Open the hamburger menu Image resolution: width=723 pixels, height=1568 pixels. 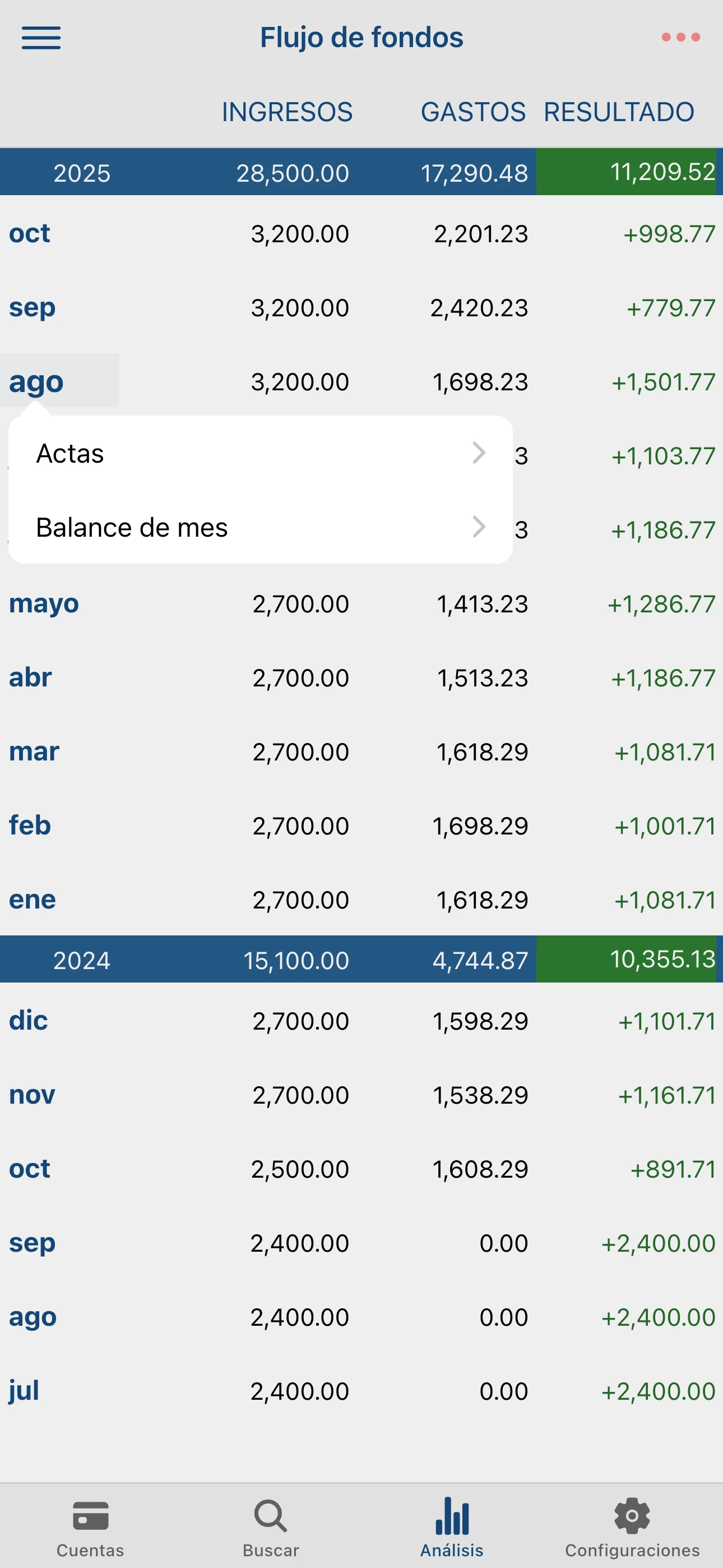click(x=41, y=38)
